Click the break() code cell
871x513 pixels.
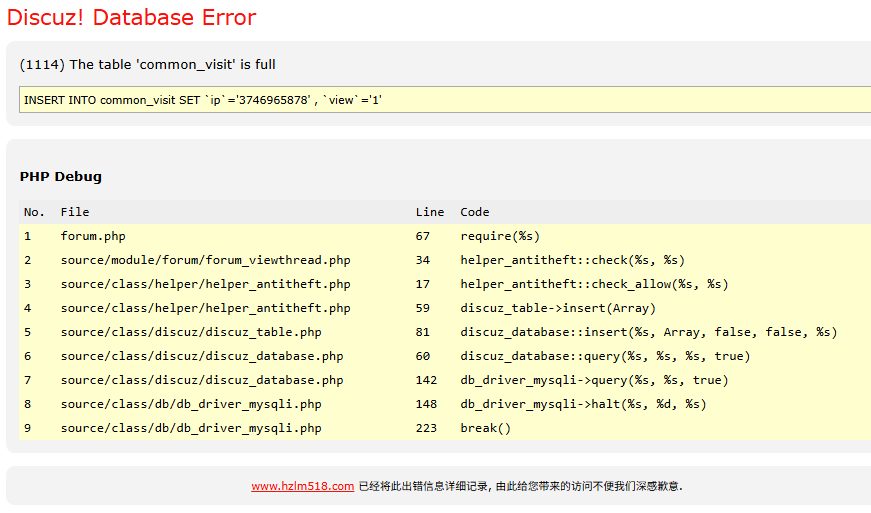click(485, 428)
